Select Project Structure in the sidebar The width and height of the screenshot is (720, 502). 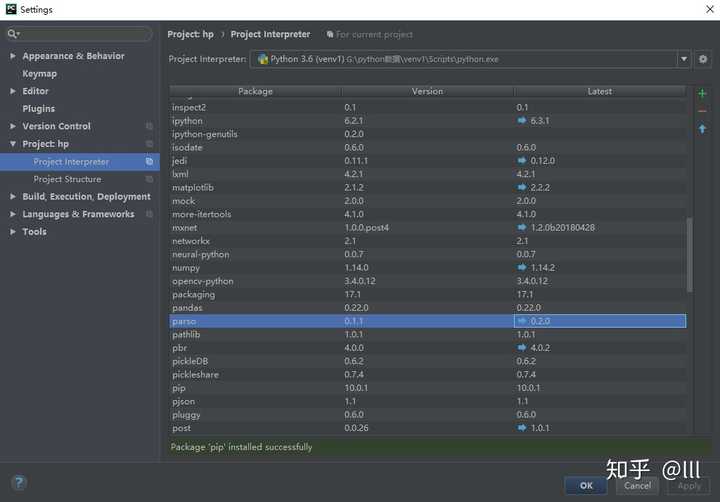pos(67,179)
